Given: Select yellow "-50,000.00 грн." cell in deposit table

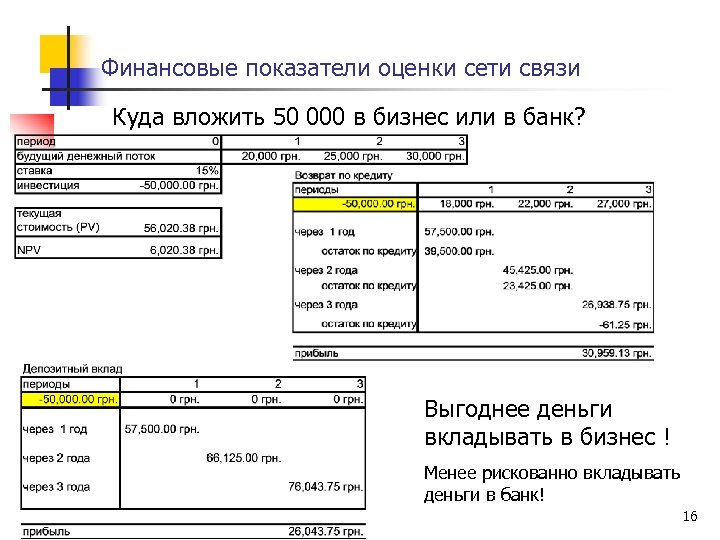Looking at the screenshot, I should coord(70,399).
